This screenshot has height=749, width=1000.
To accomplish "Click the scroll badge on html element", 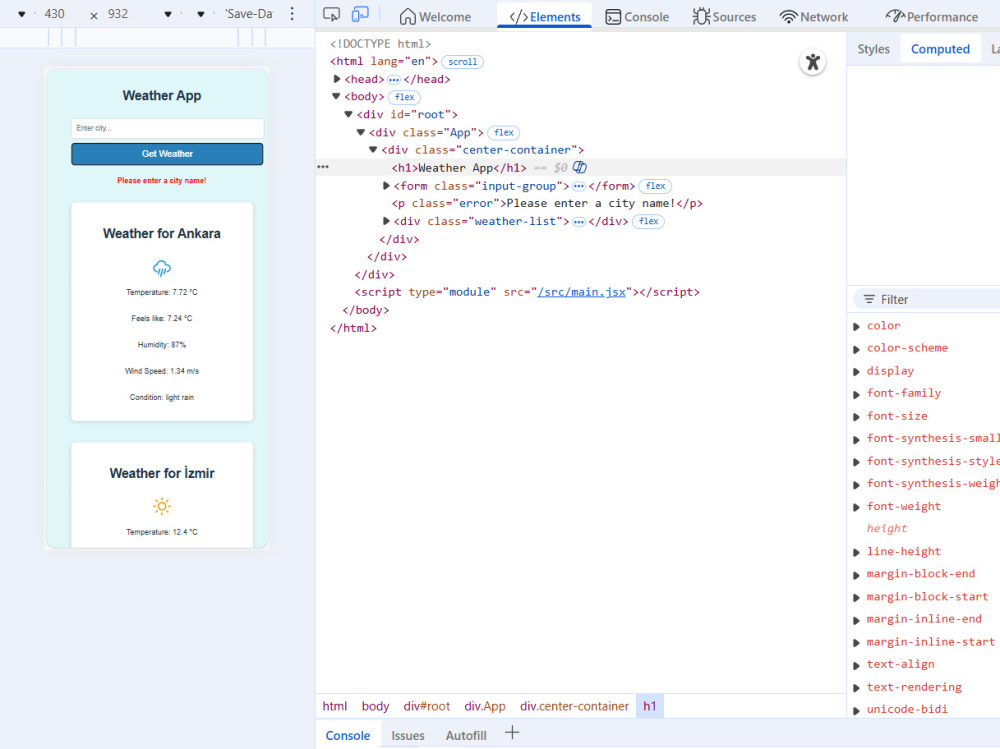I will 462,62.
